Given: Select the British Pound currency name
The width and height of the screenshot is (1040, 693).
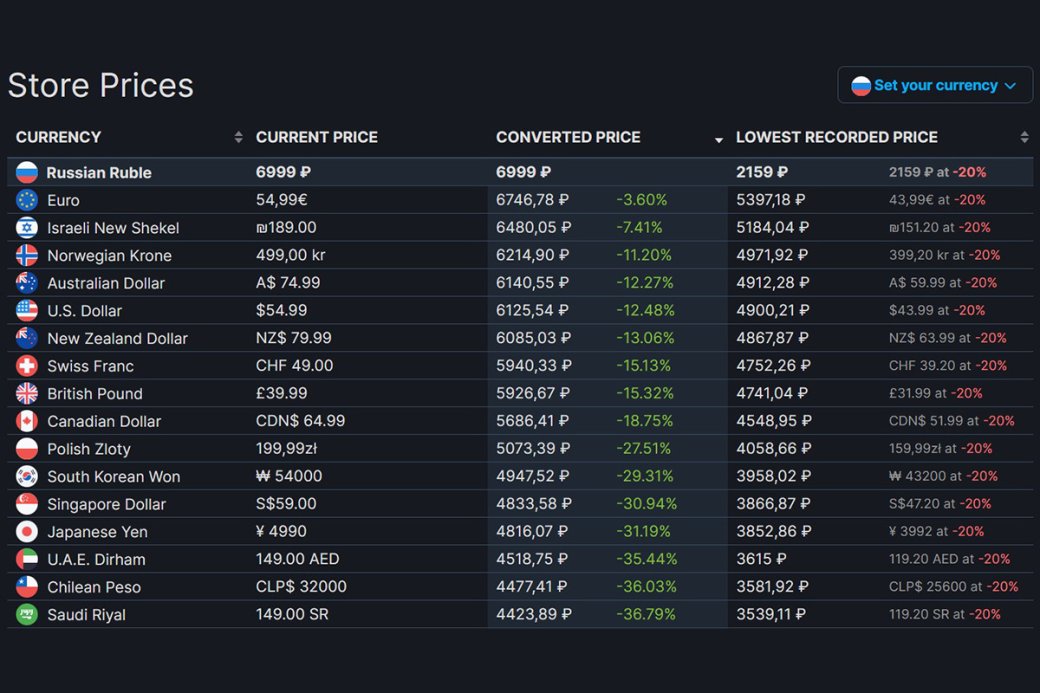Looking at the screenshot, I should click(x=95, y=394).
